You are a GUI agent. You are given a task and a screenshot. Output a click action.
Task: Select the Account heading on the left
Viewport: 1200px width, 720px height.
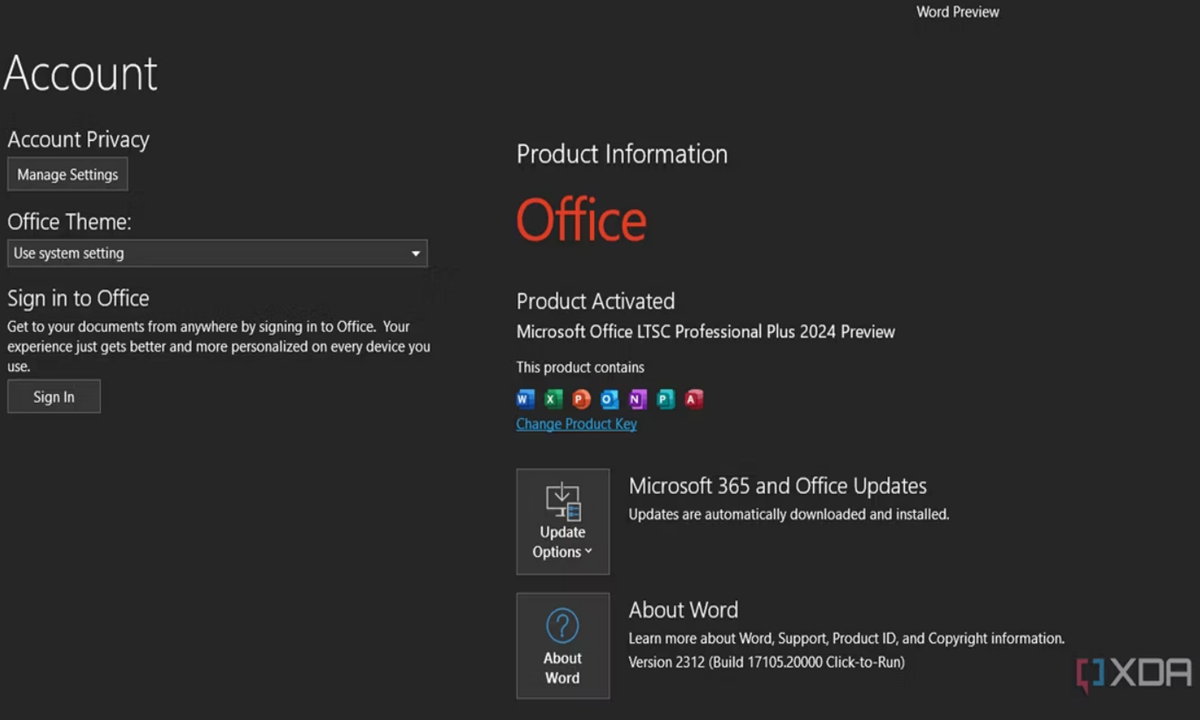(x=80, y=73)
